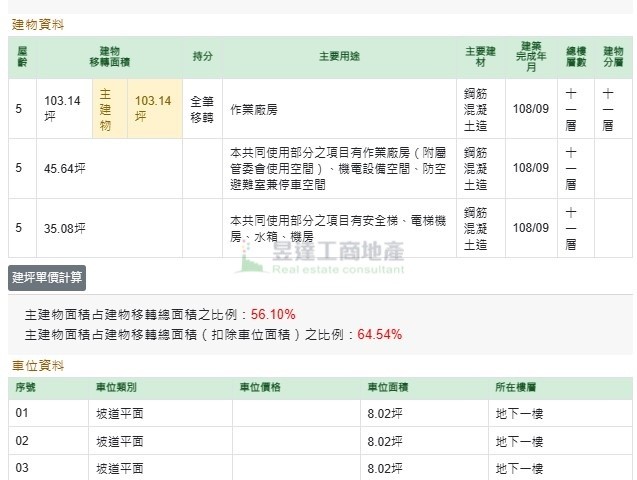
Task: Click the 35.08坪 area cell
Action: pyautogui.click(x=64, y=228)
